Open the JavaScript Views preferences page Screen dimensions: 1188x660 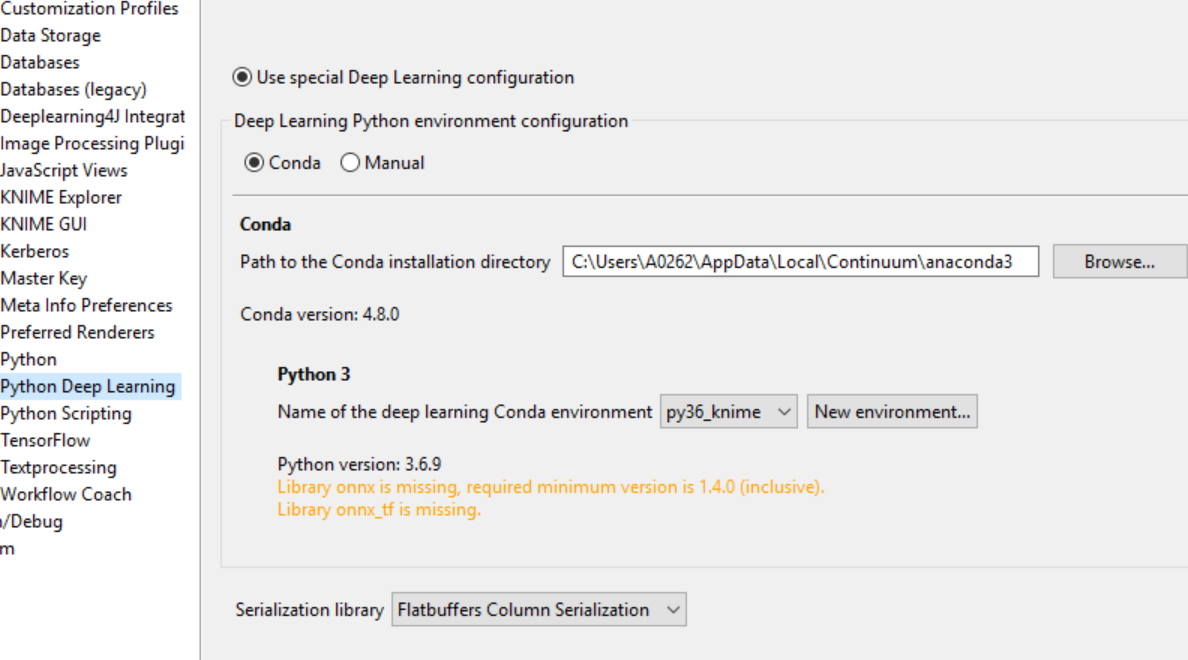pos(64,170)
